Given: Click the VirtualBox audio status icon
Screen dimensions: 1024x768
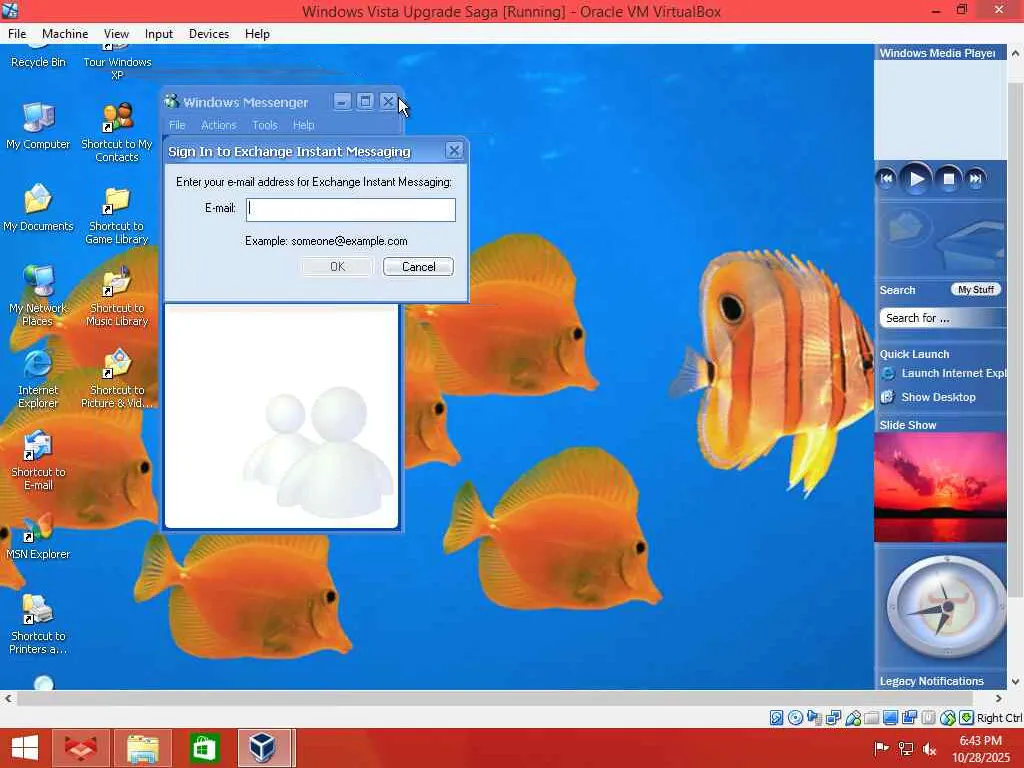Looking at the screenshot, I should [x=814, y=718].
